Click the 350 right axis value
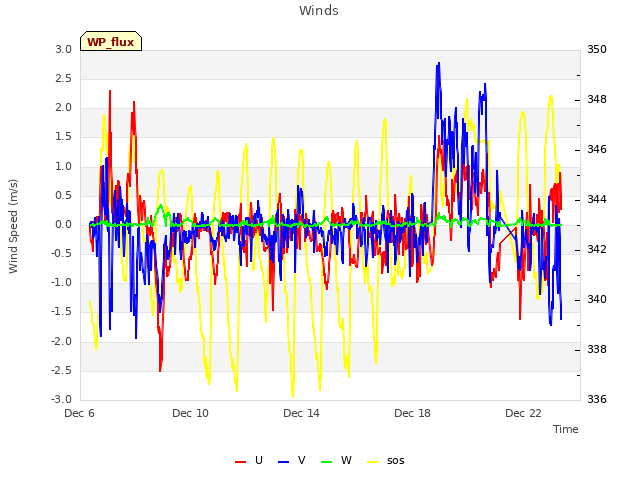 click(597, 49)
